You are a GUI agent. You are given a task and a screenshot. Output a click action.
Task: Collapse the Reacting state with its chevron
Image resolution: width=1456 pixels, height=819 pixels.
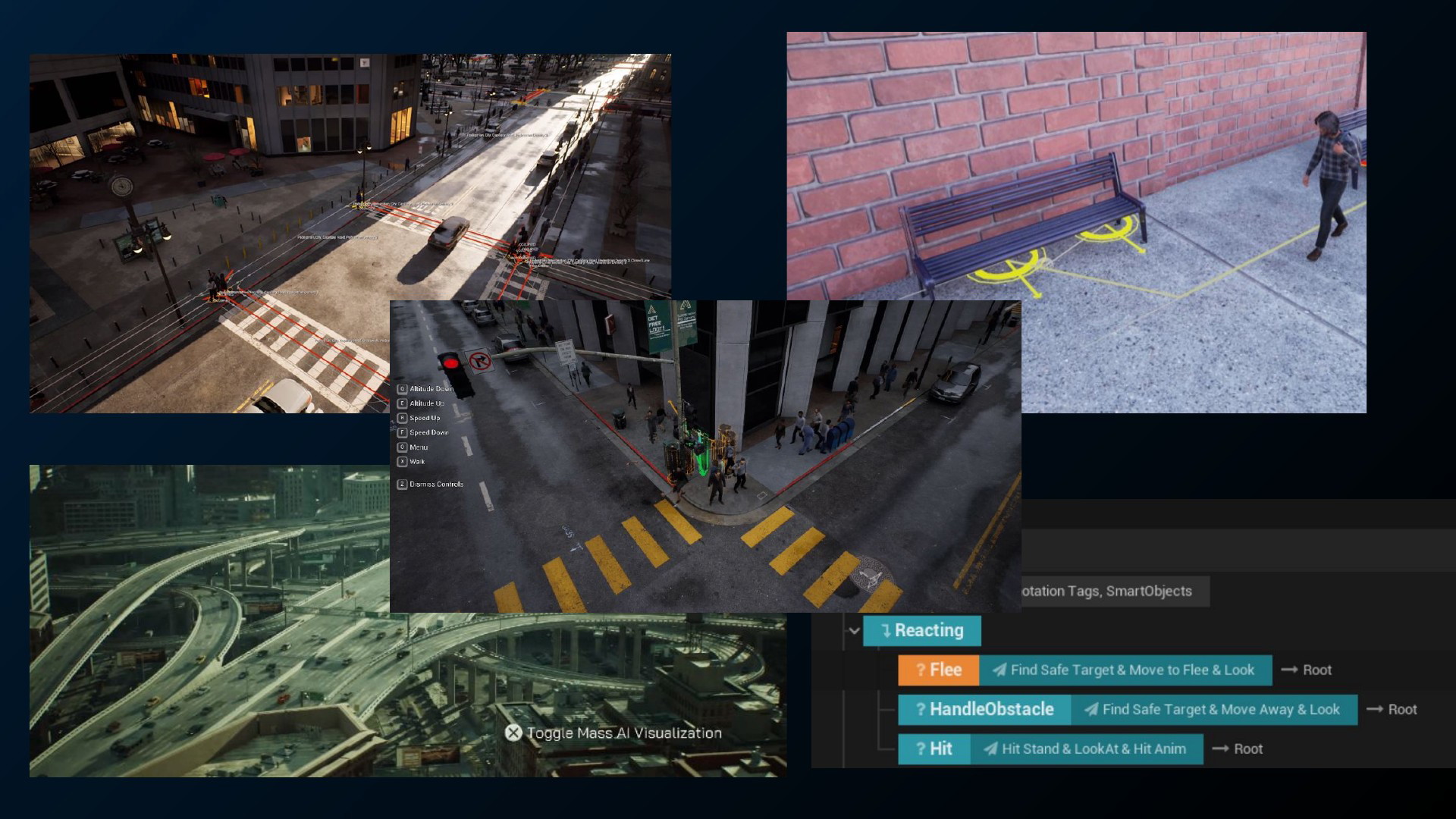(x=854, y=631)
